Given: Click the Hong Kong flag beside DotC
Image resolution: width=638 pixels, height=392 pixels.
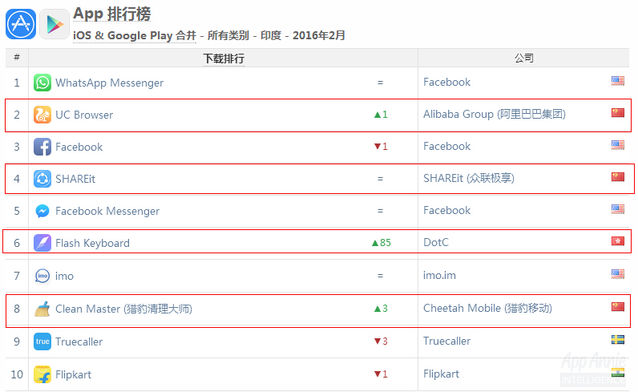Looking at the screenshot, I should pyautogui.click(x=618, y=241).
